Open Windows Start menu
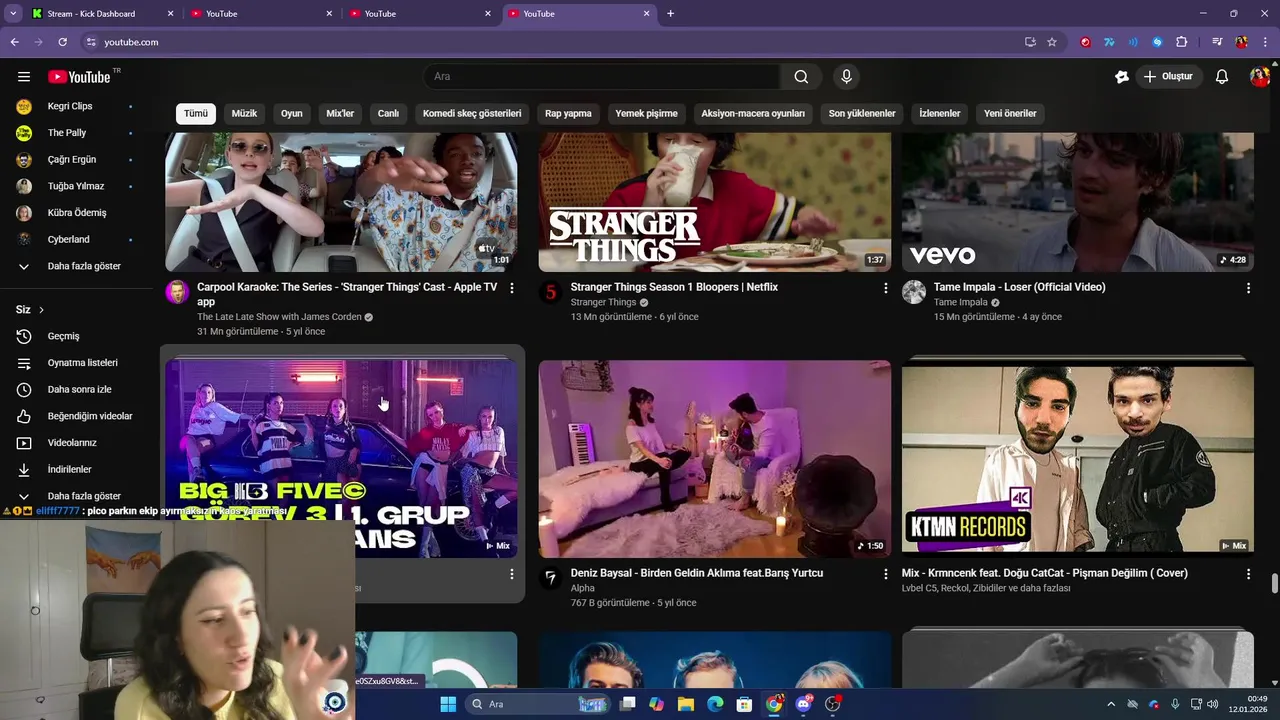 [448, 704]
